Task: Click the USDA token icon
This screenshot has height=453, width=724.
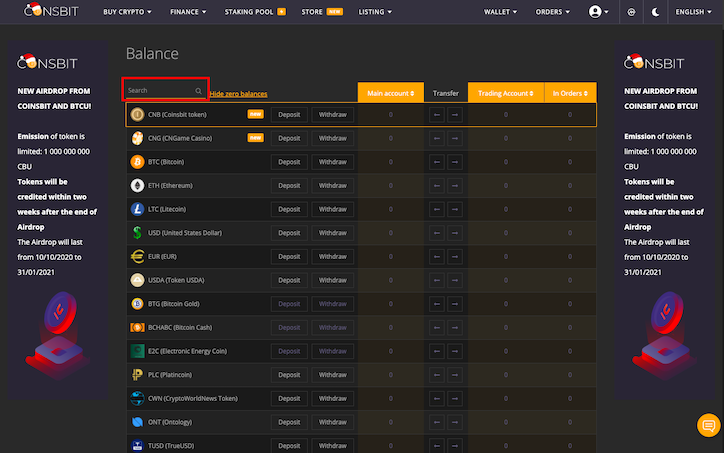Action: [x=137, y=280]
